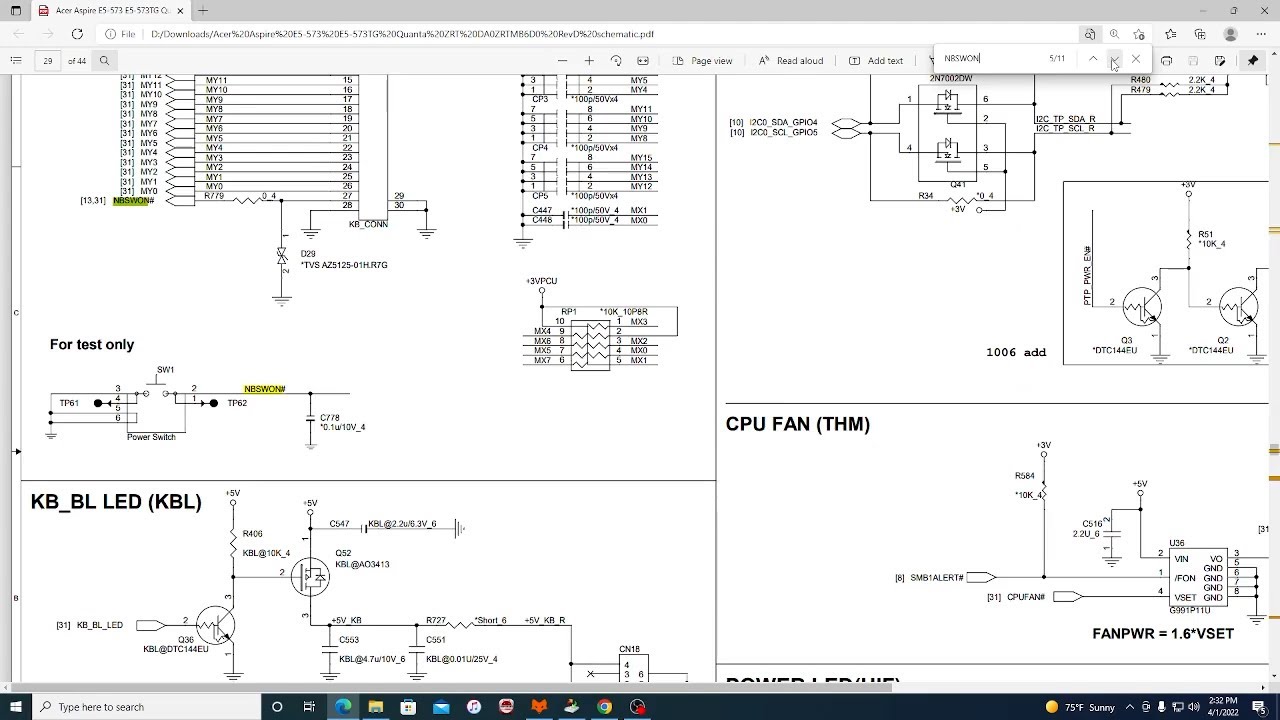Open the Collections panel

[x=1200, y=34]
